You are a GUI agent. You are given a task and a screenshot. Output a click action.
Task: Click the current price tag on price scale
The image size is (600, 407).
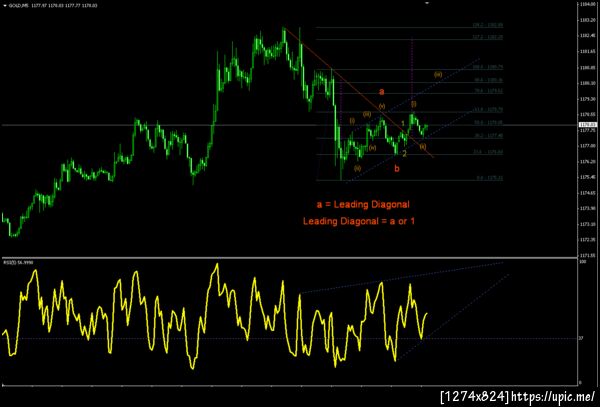click(x=589, y=125)
